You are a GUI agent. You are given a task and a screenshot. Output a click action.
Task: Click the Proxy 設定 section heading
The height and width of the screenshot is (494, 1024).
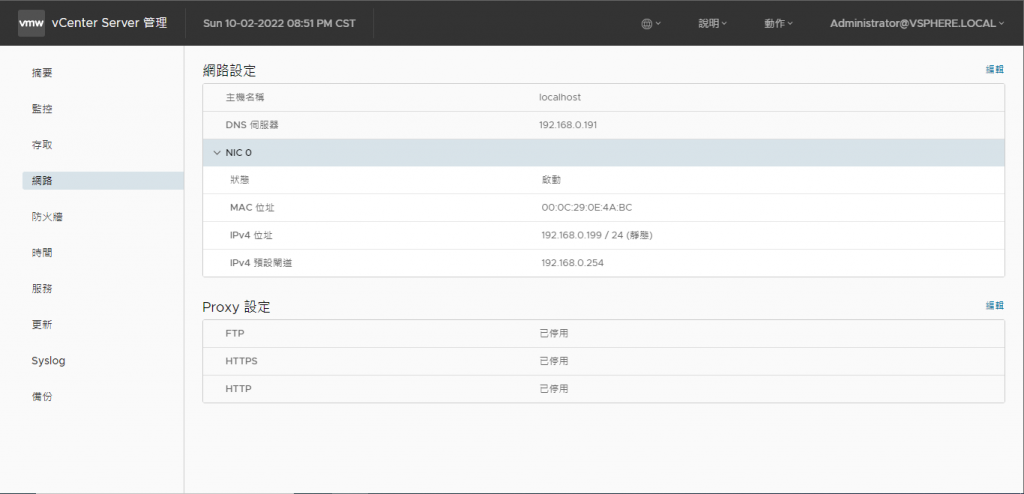coord(236,307)
